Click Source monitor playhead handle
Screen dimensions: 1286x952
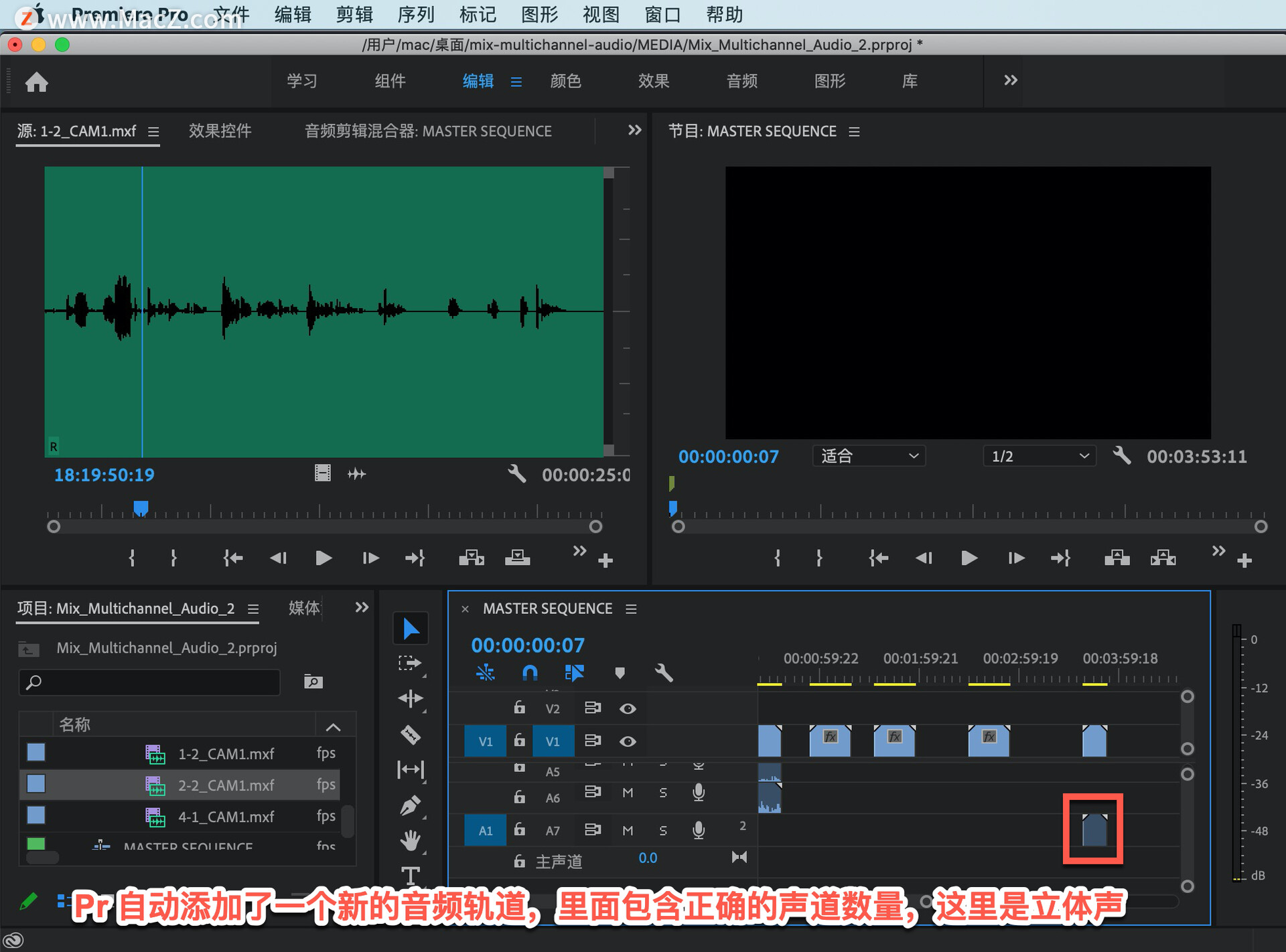point(141,508)
